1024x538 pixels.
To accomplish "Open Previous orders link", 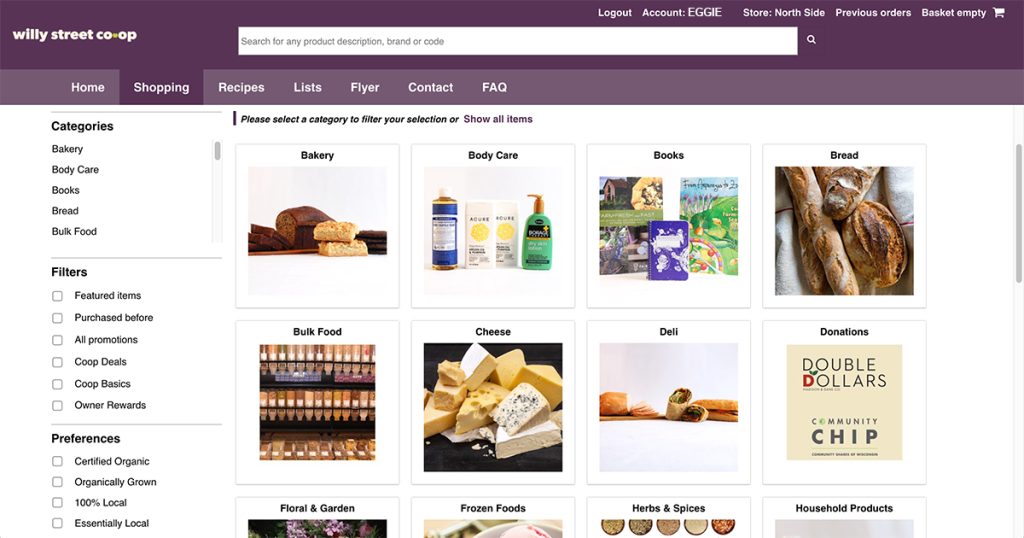I will point(873,12).
